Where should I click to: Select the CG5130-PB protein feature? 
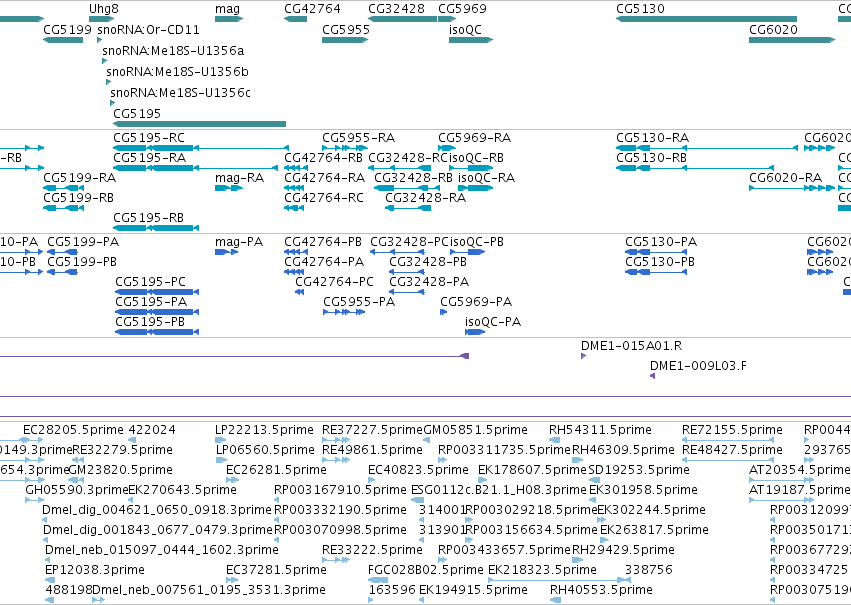tap(656, 272)
